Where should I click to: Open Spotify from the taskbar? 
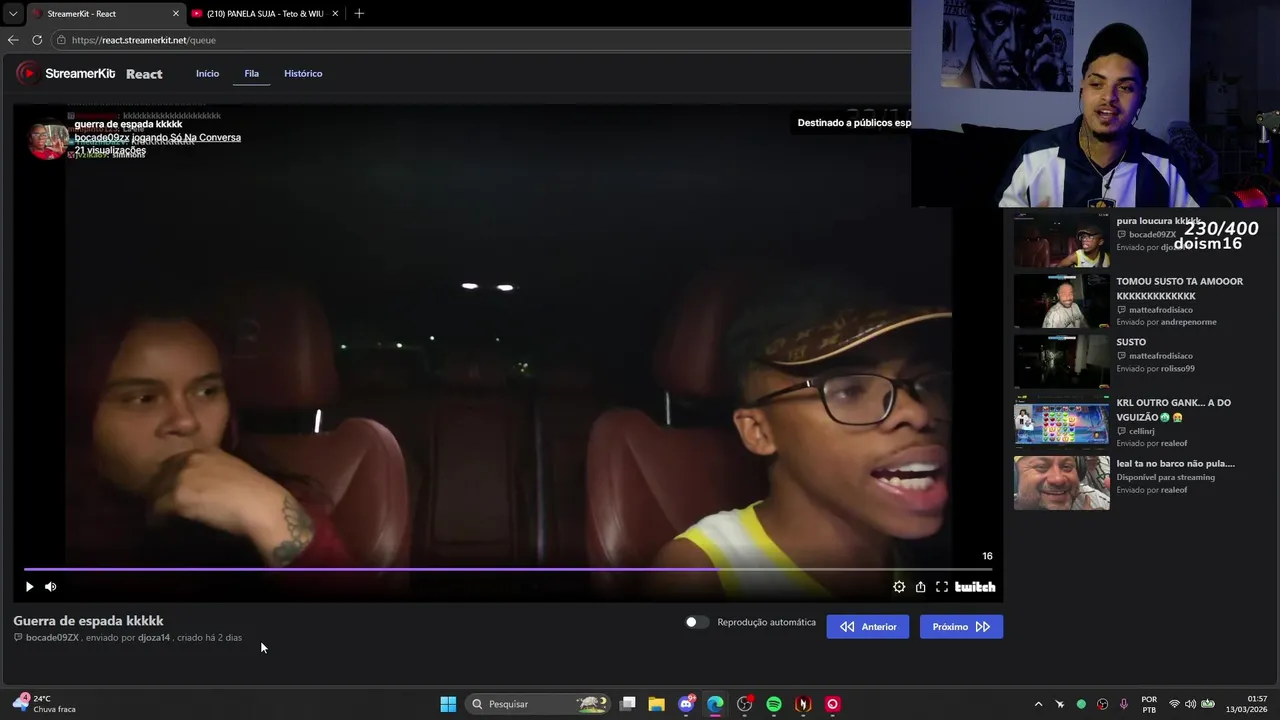point(774,704)
